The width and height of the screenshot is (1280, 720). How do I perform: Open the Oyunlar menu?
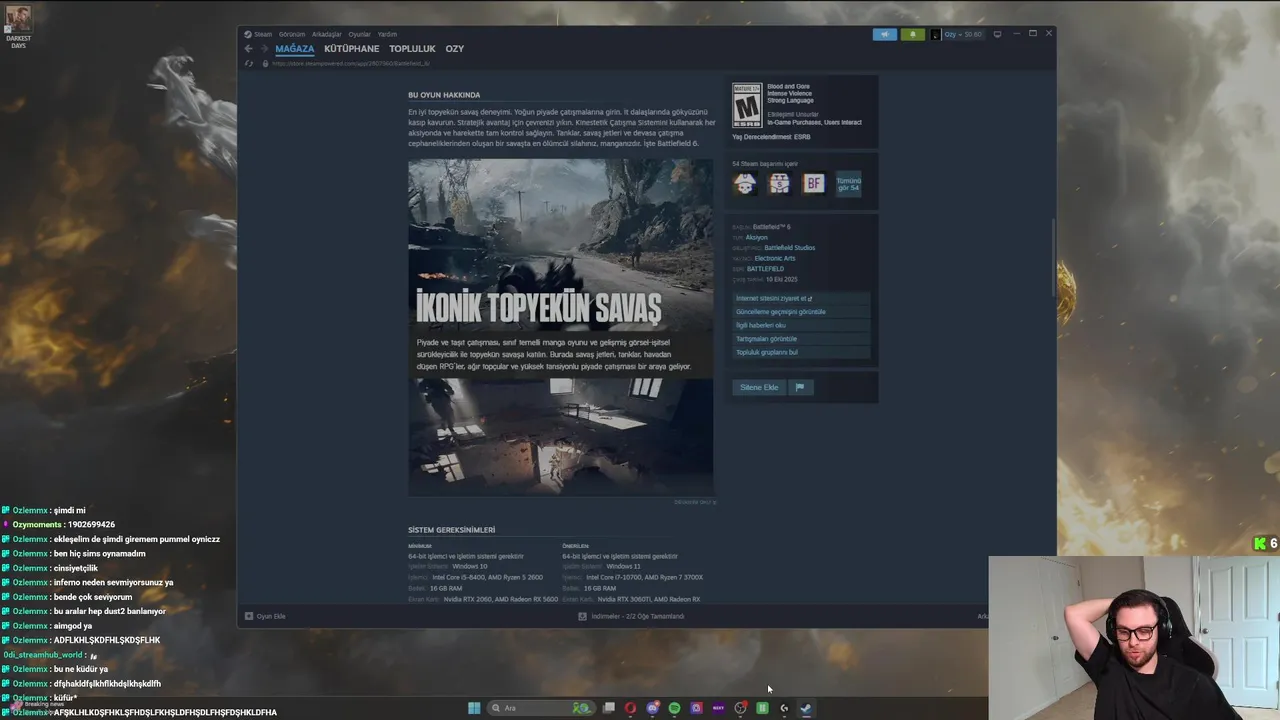359,34
